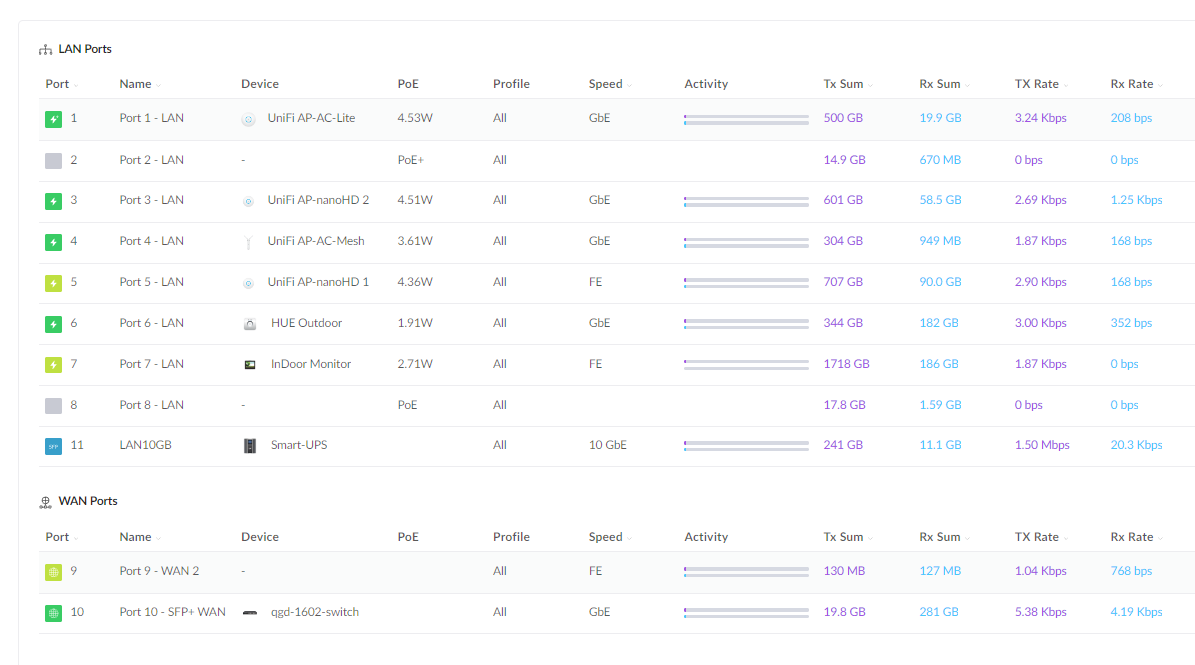Viewport: 1195px width, 665px height.
Task: Click the activity bar for LAN10GB port
Action: [746, 446]
